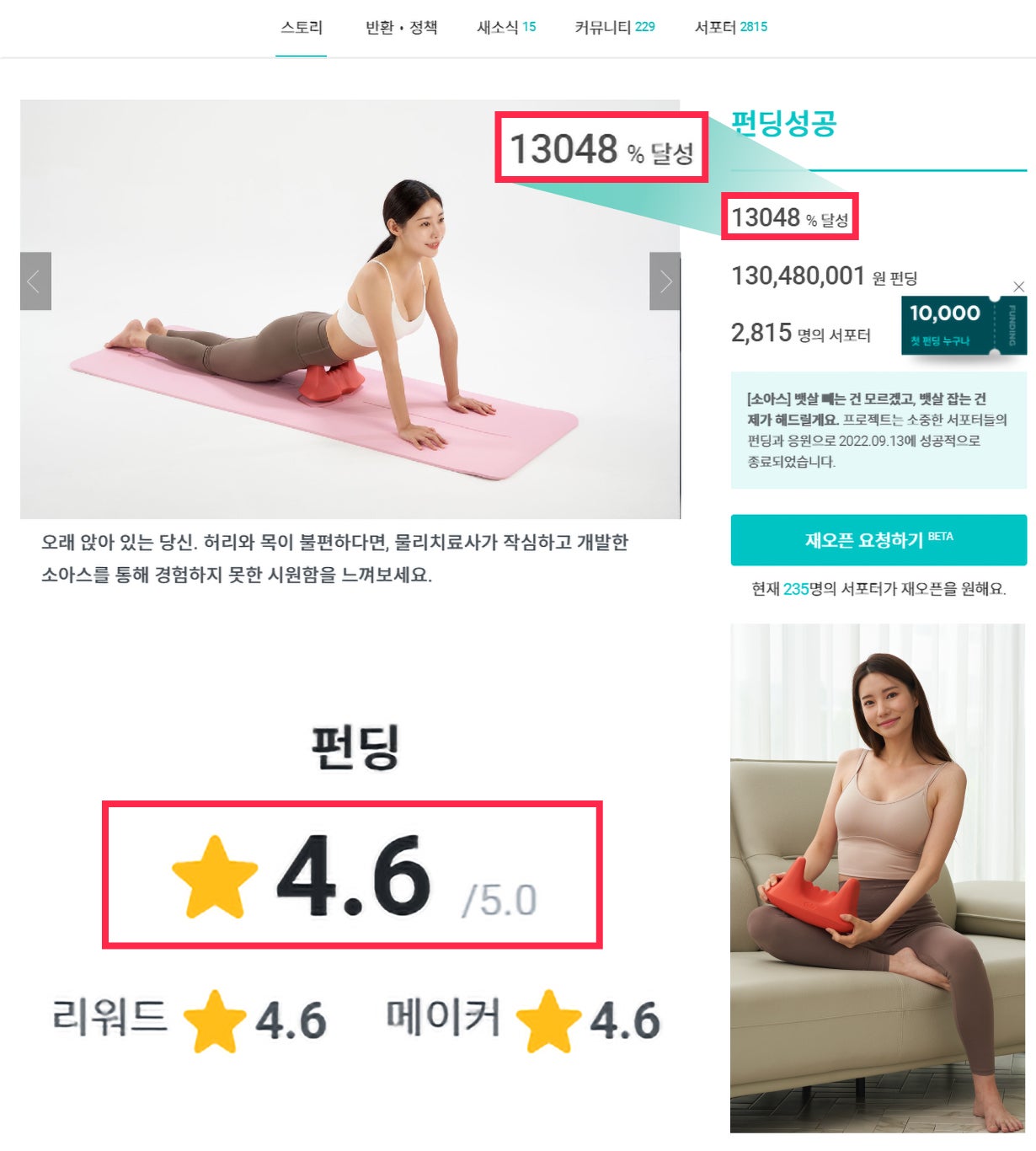Open the 반환 · 정책 tab

(x=401, y=28)
